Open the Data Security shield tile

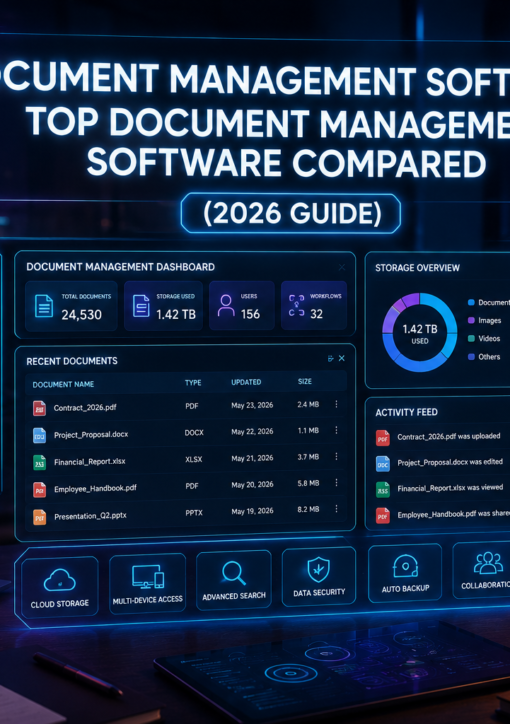[319, 576]
